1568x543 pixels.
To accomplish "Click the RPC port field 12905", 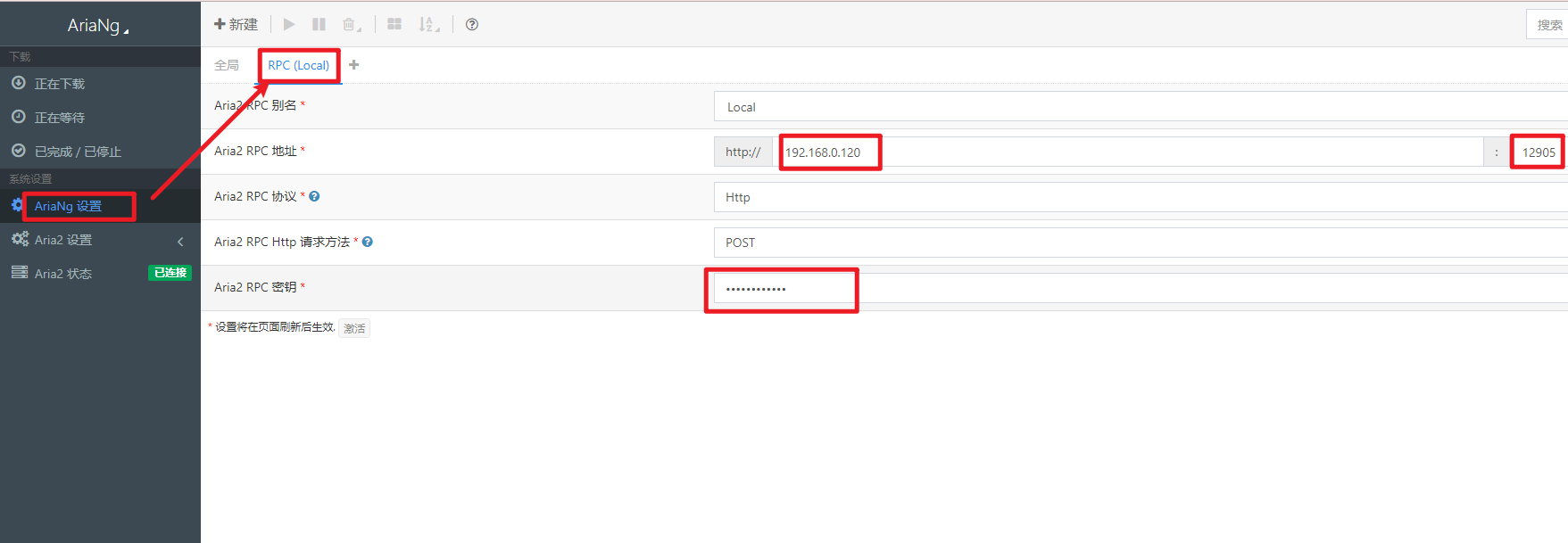I will click(1539, 152).
